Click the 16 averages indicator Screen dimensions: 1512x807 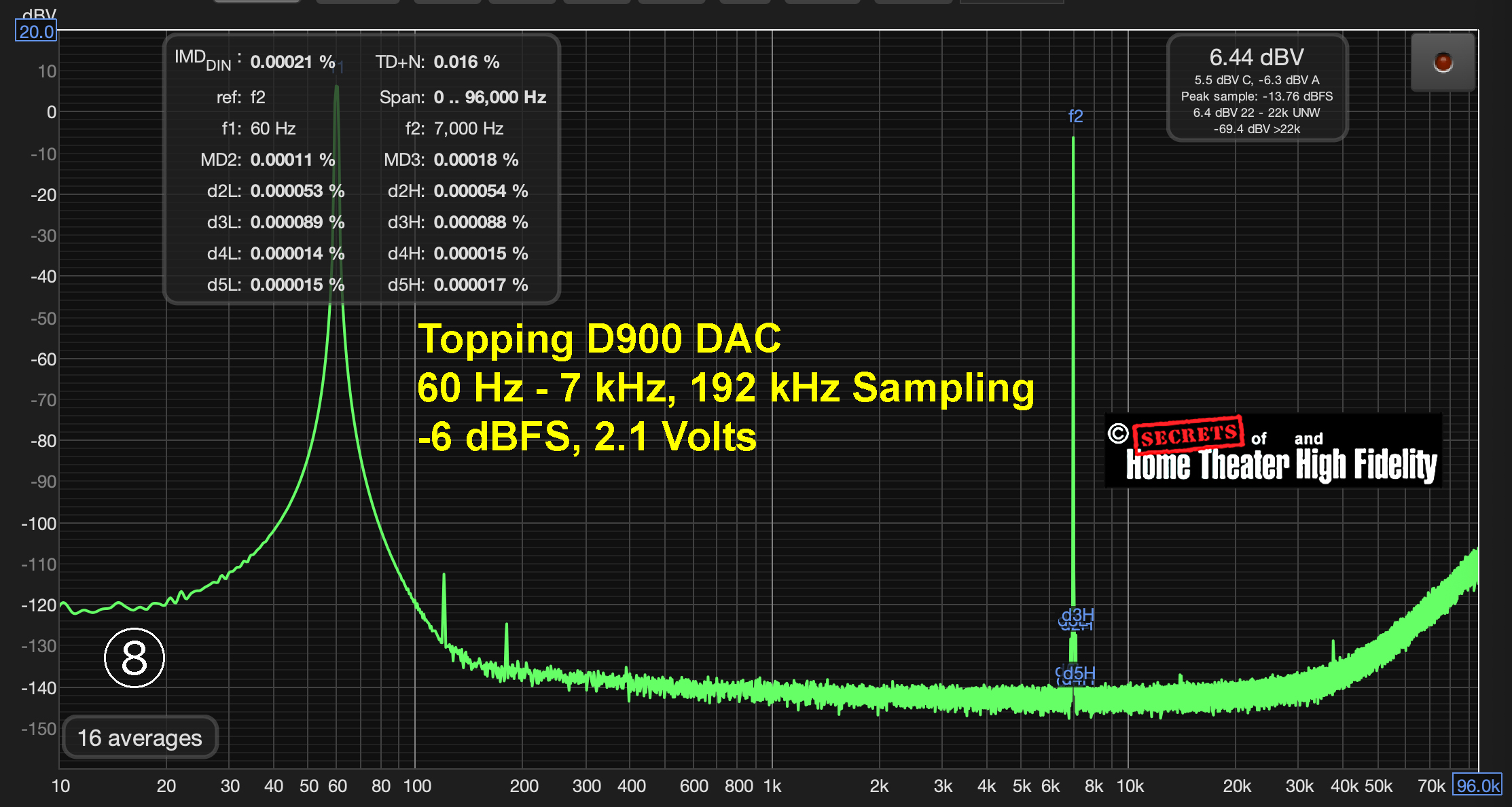point(140,738)
